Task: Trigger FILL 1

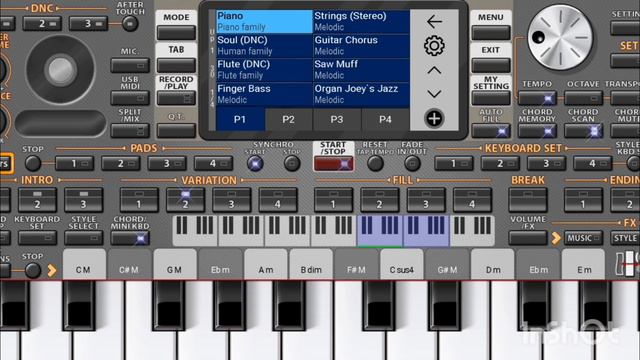Action: [x=333, y=200]
